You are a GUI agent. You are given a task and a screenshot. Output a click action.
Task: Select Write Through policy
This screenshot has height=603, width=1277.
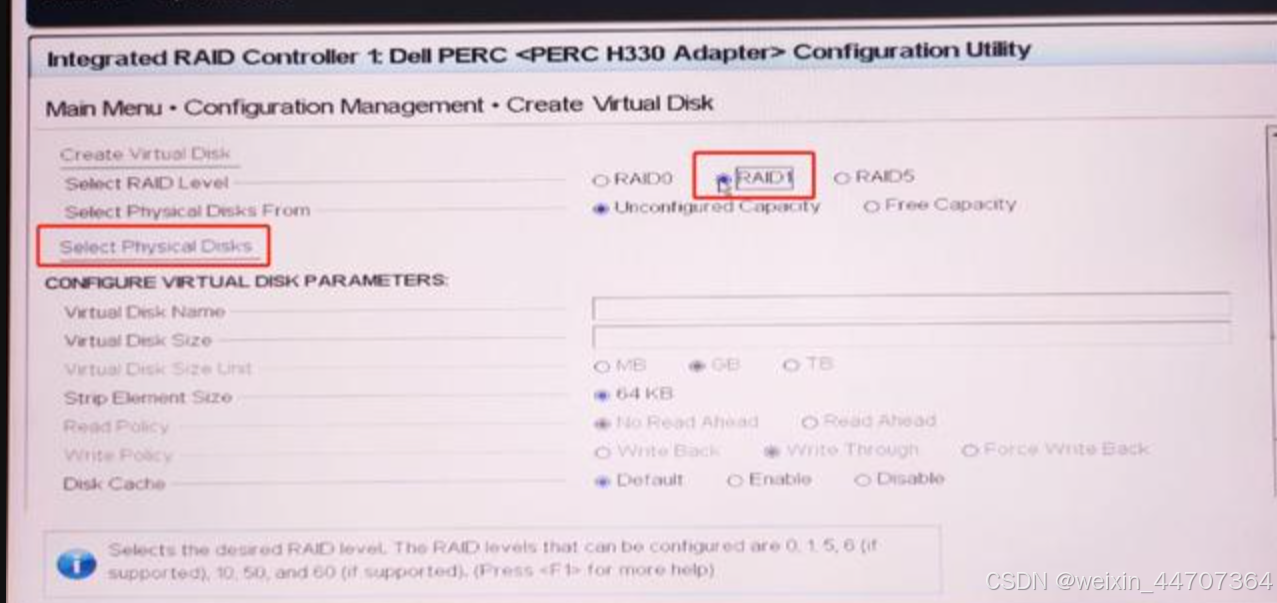pos(771,452)
